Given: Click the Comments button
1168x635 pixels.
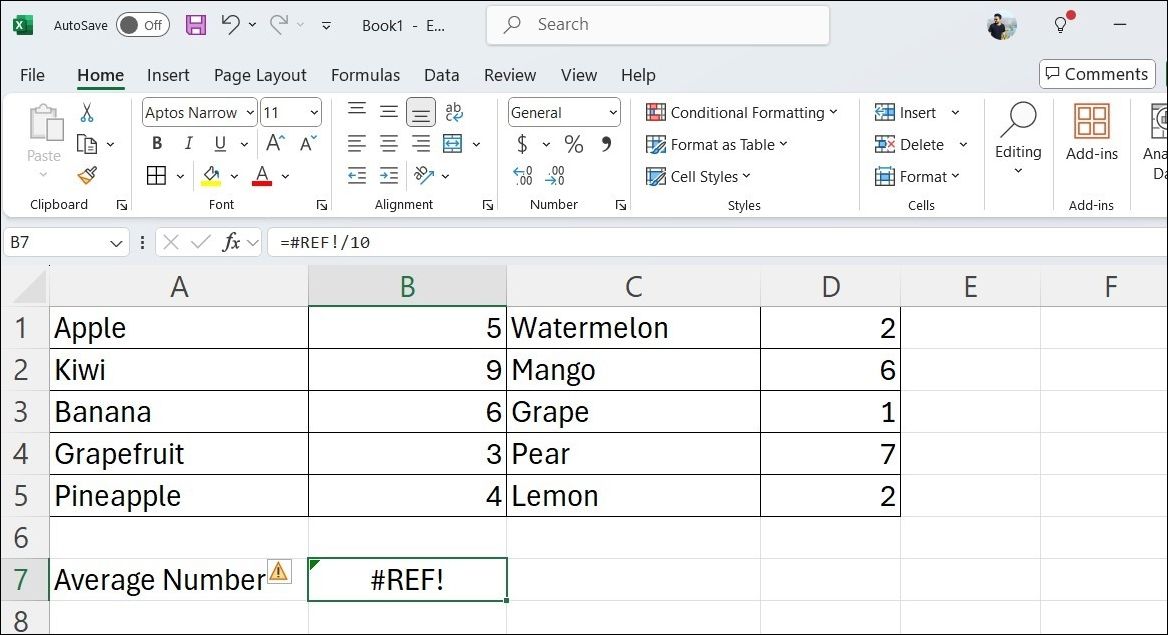Looking at the screenshot, I should click(x=1096, y=74).
